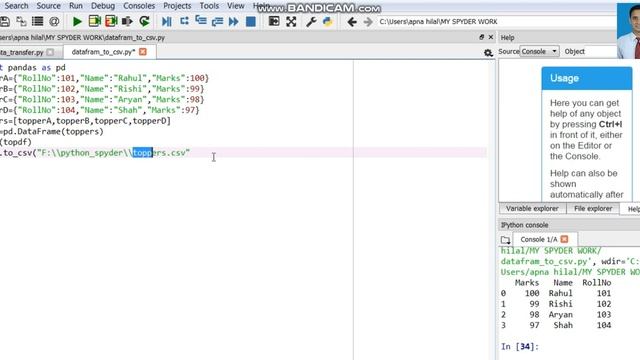
Task: Run until function returns icon
Action: point(217,22)
